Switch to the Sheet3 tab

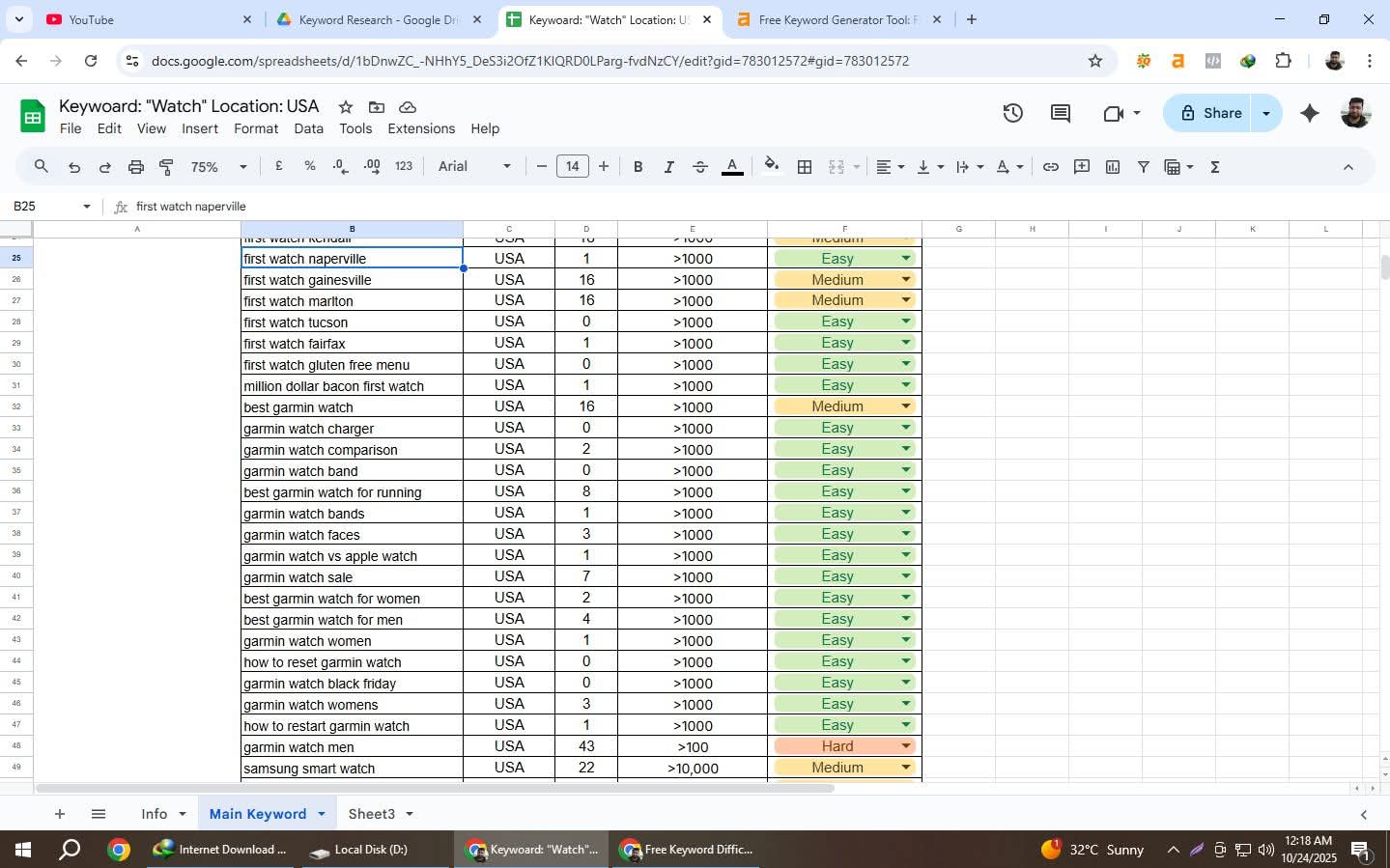[374, 814]
